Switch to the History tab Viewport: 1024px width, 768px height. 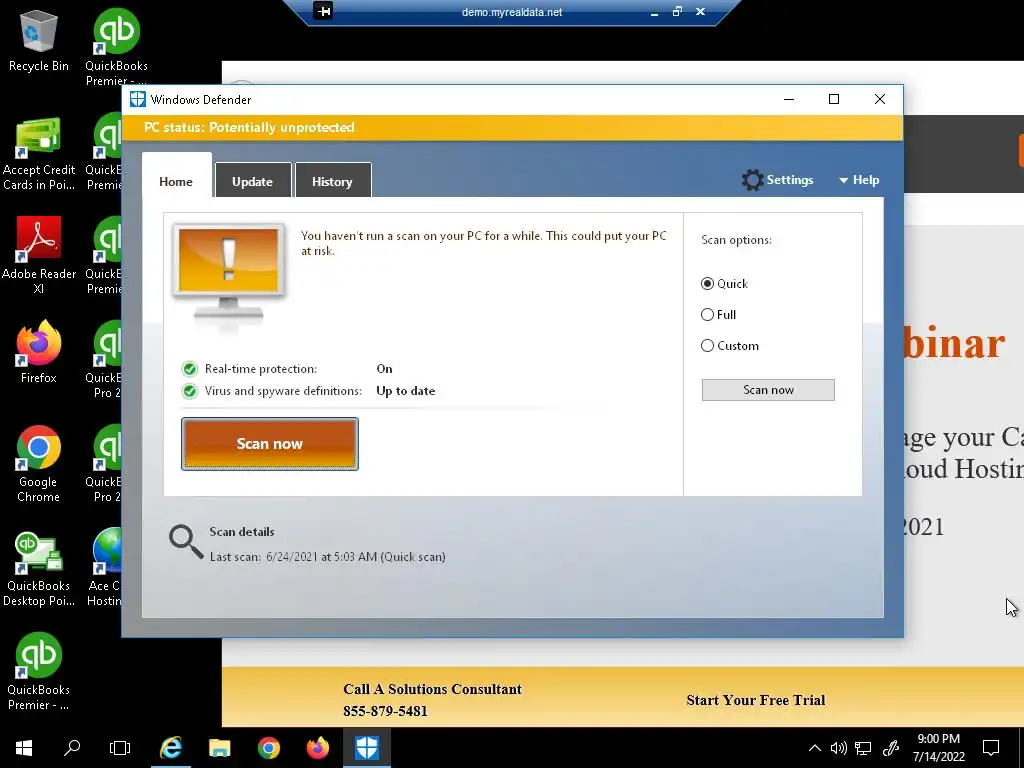tap(332, 182)
